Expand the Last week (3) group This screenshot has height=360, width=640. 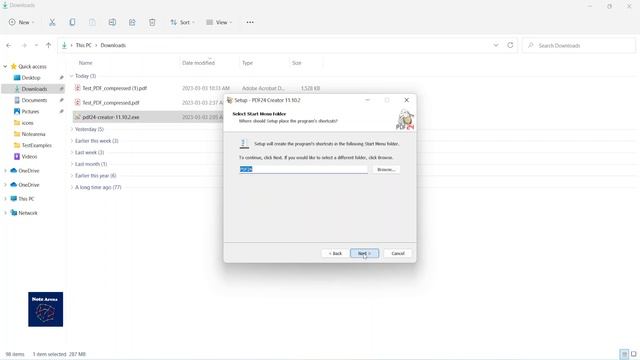72,152
